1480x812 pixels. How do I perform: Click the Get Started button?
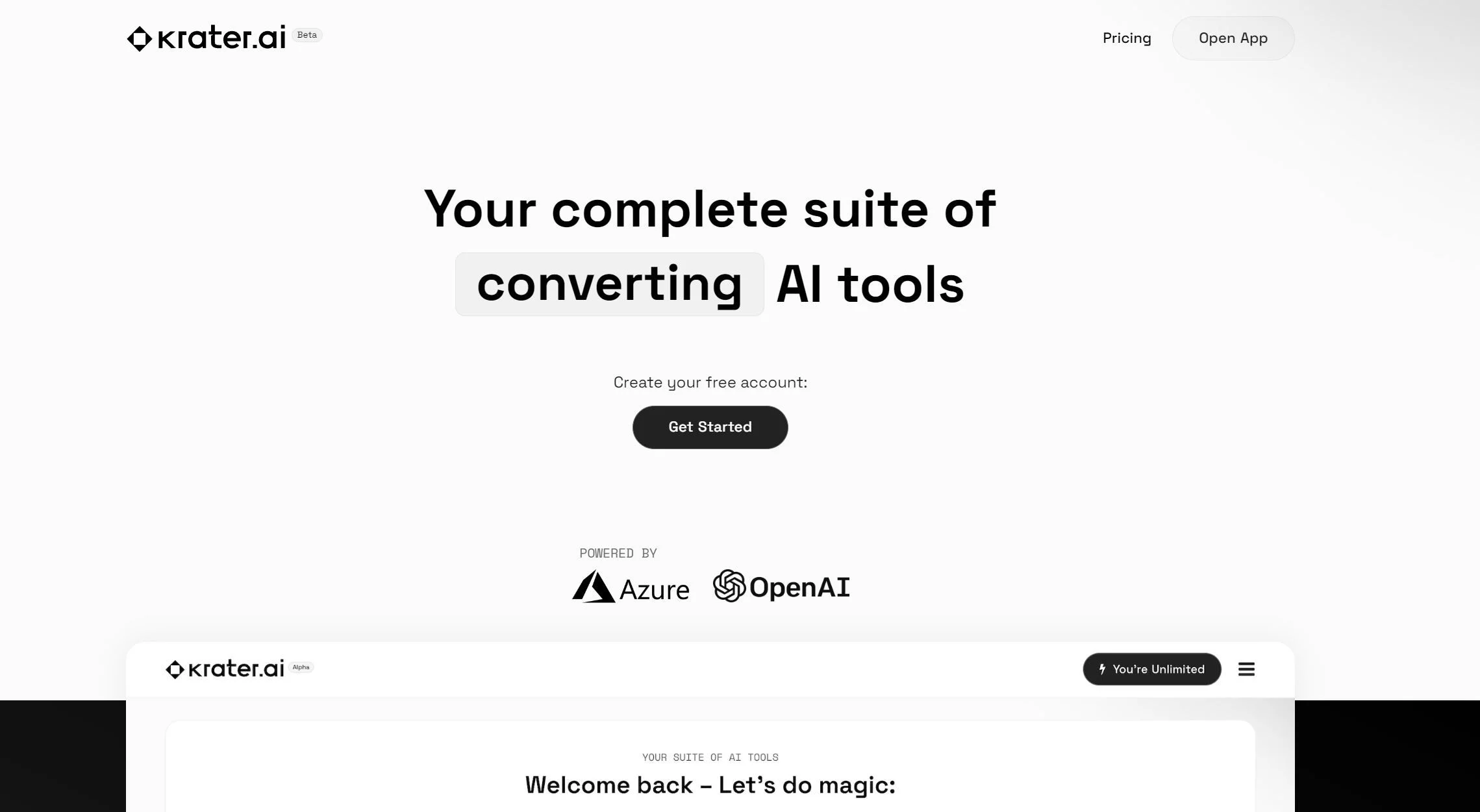710,427
